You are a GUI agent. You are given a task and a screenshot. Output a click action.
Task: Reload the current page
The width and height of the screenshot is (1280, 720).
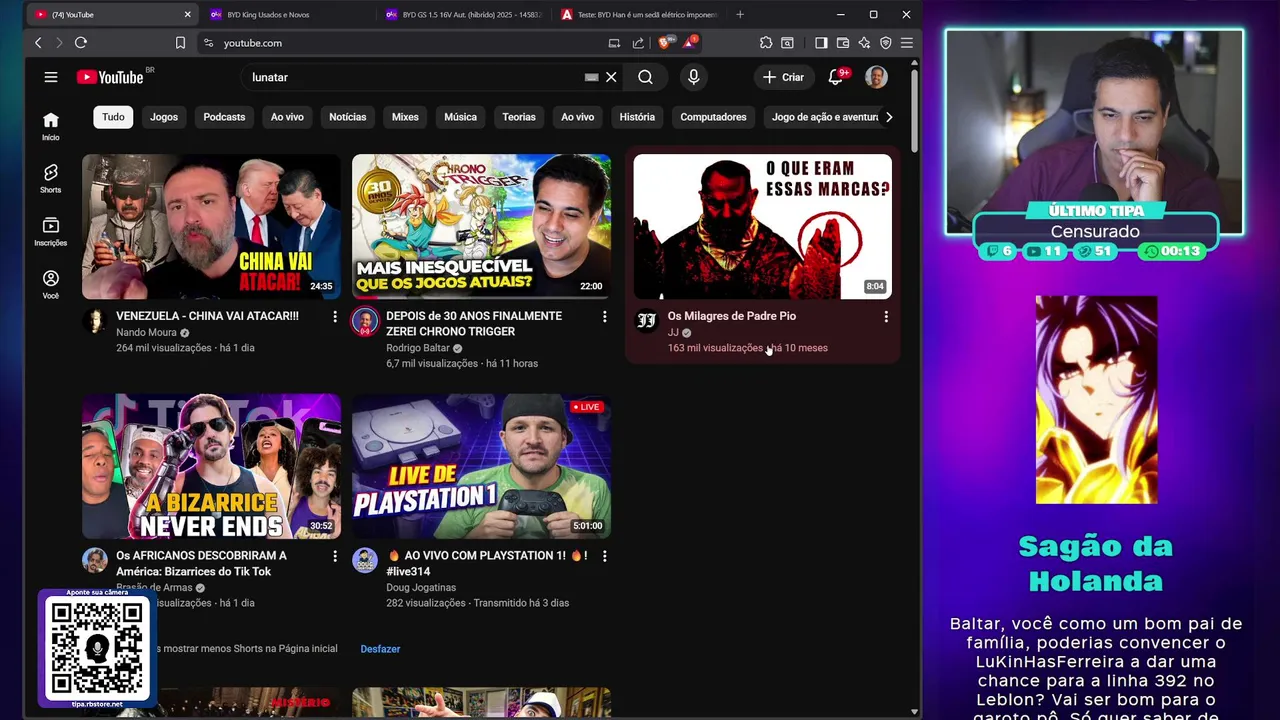(81, 43)
